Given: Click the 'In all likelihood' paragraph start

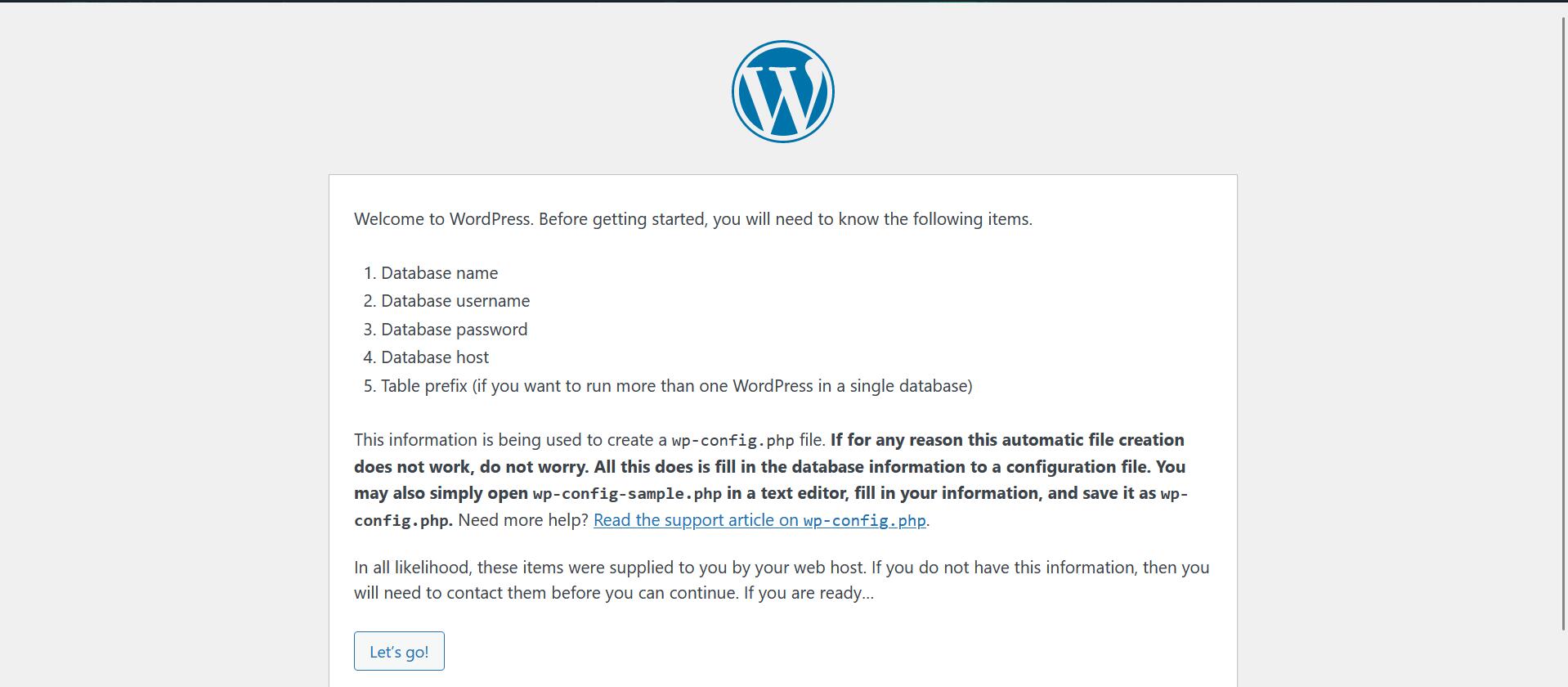Looking at the screenshot, I should 413,568.
